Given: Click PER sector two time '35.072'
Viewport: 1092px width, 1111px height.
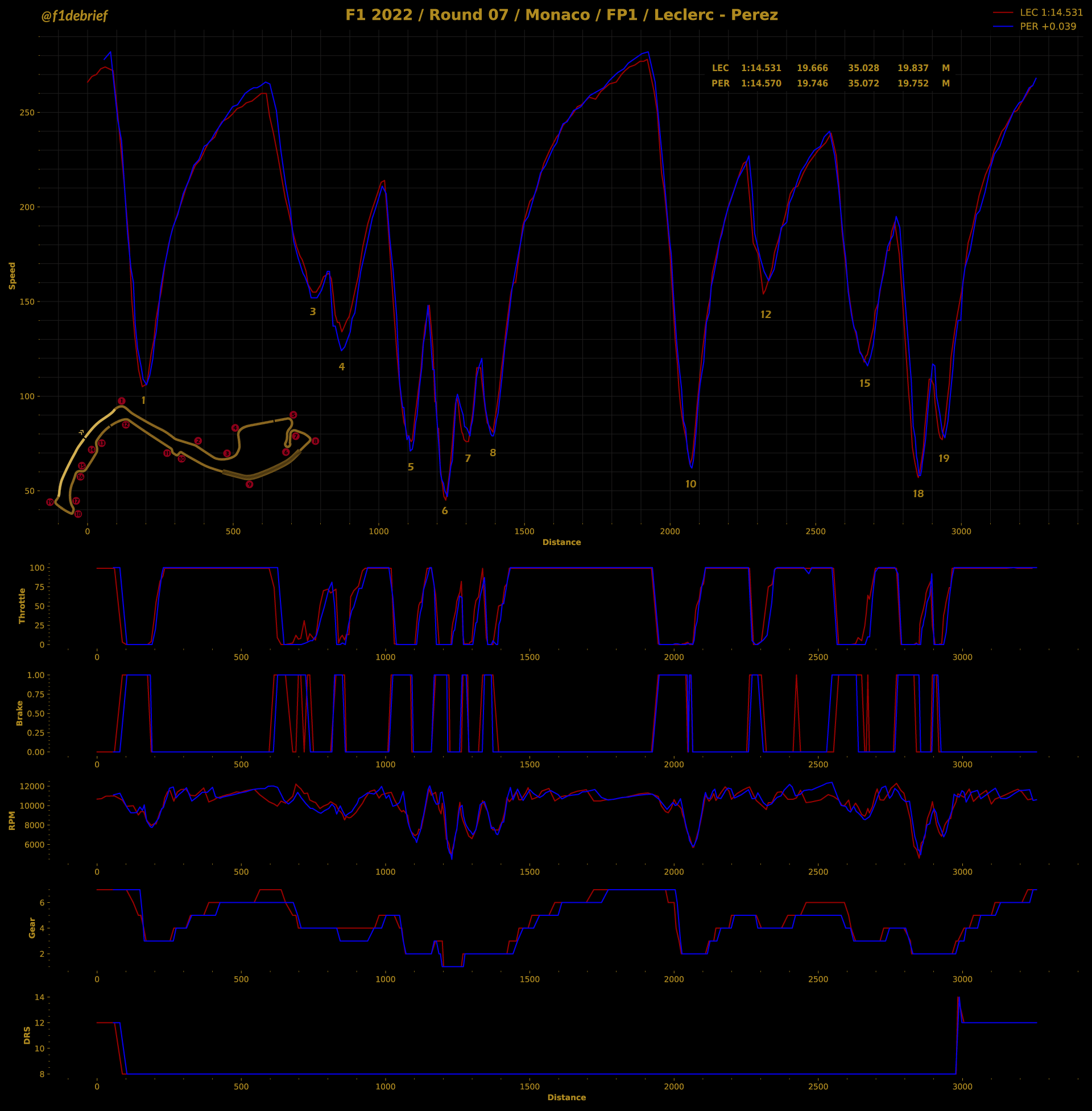Looking at the screenshot, I should [x=863, y=83].
